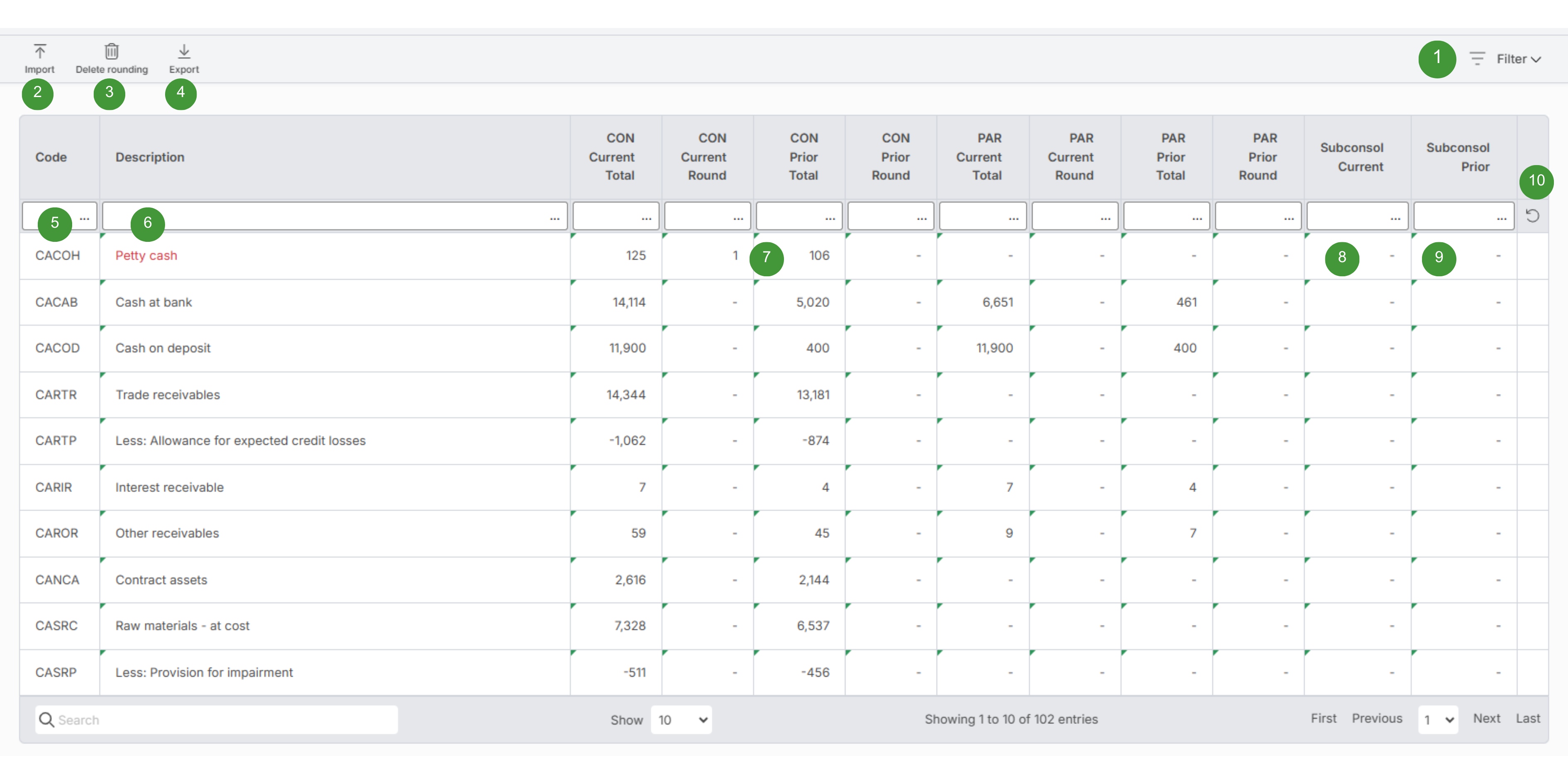
Task: Click the search magnifier icon
Action: click(x=47, y=719)
